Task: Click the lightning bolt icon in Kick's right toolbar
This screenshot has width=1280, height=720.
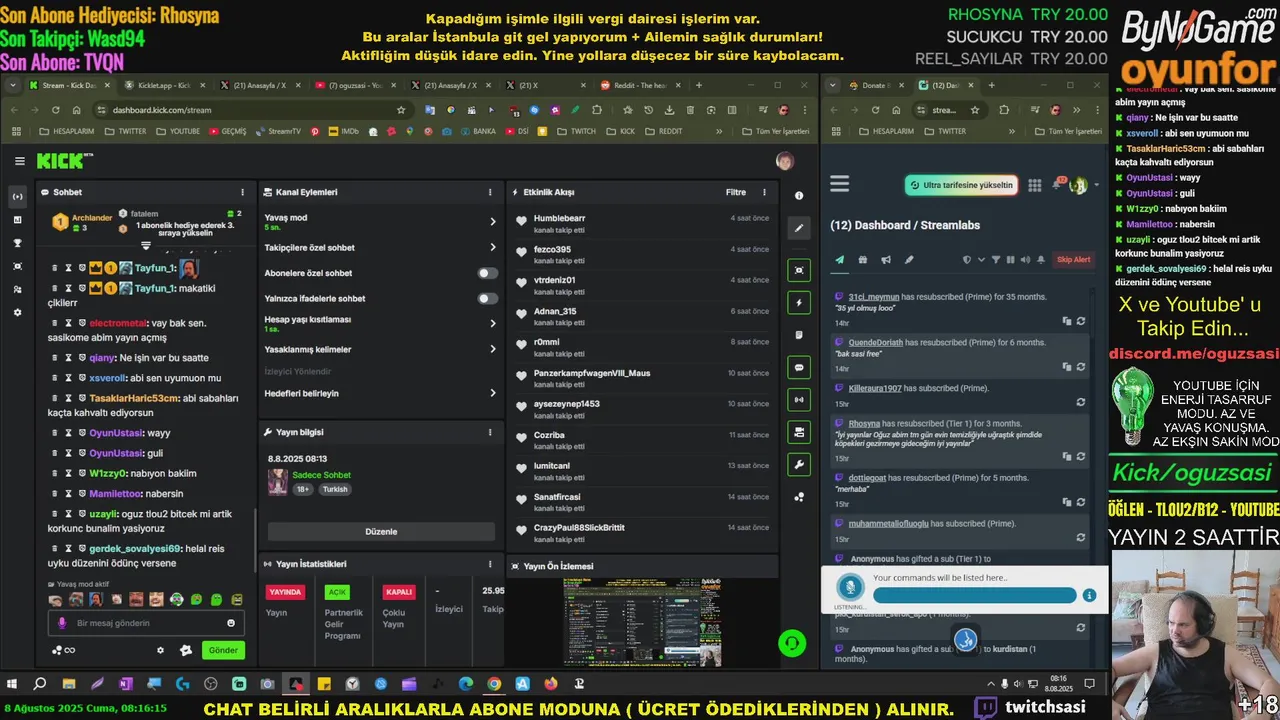Action: 798,302
